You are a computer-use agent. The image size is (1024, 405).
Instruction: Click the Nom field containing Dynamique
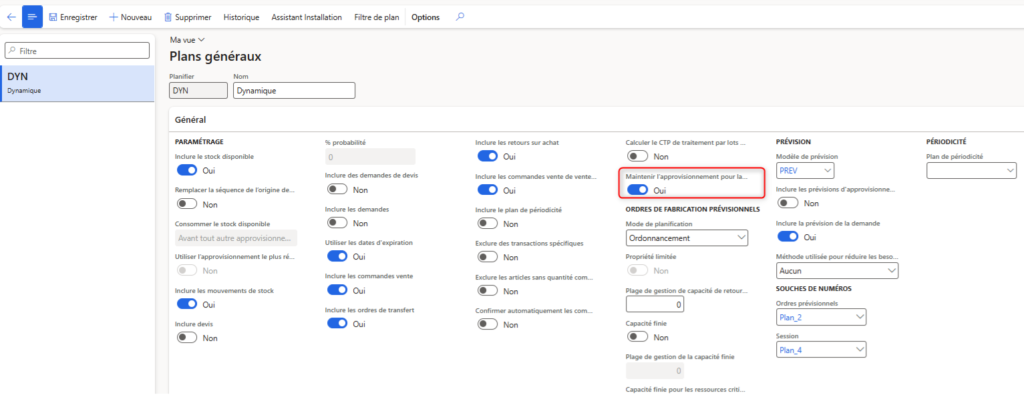coord(294,91)
